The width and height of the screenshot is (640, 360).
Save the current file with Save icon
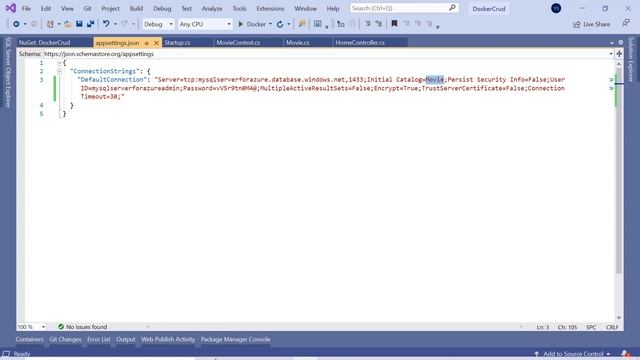point(79,24)
